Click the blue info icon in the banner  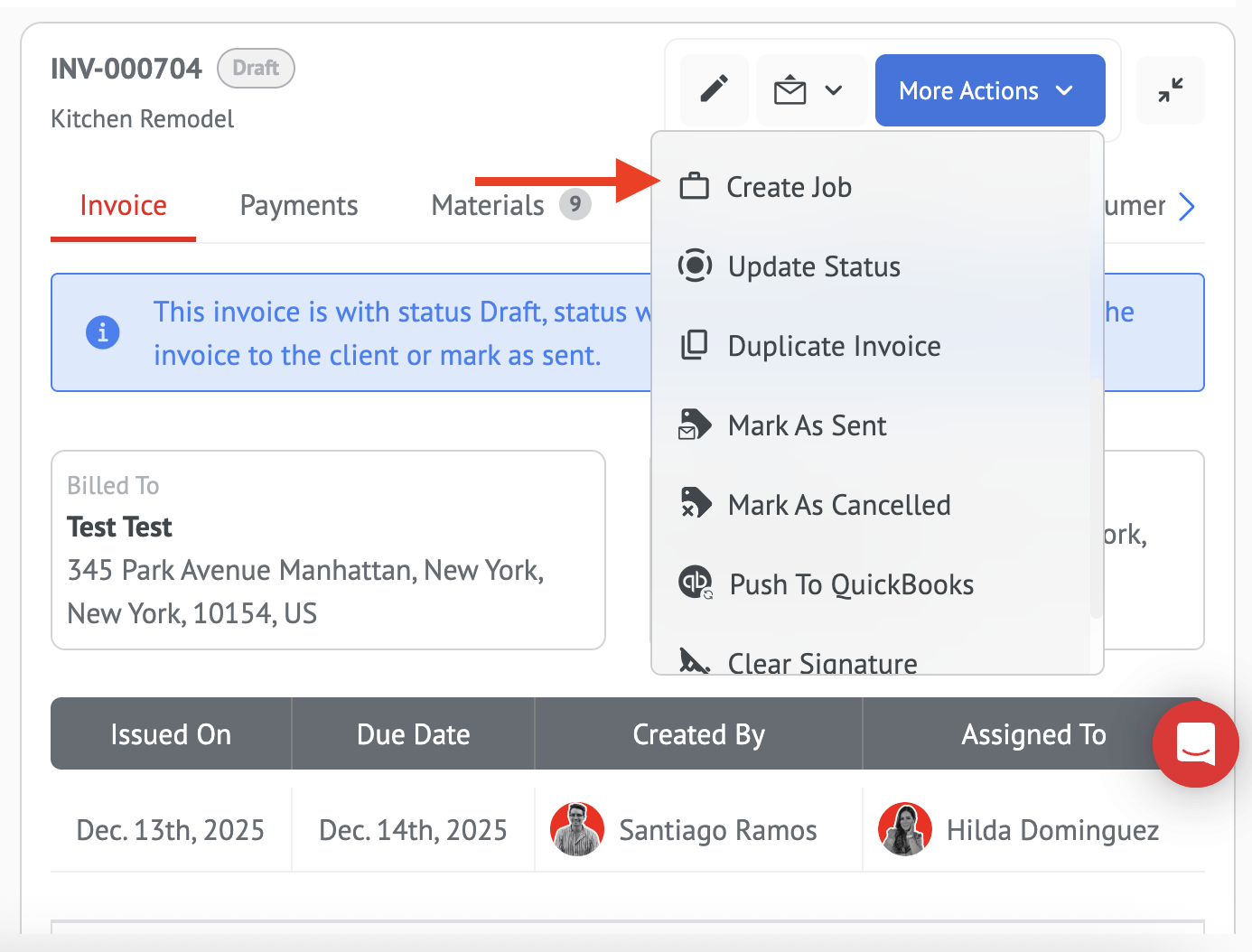(x=103, y=332)
